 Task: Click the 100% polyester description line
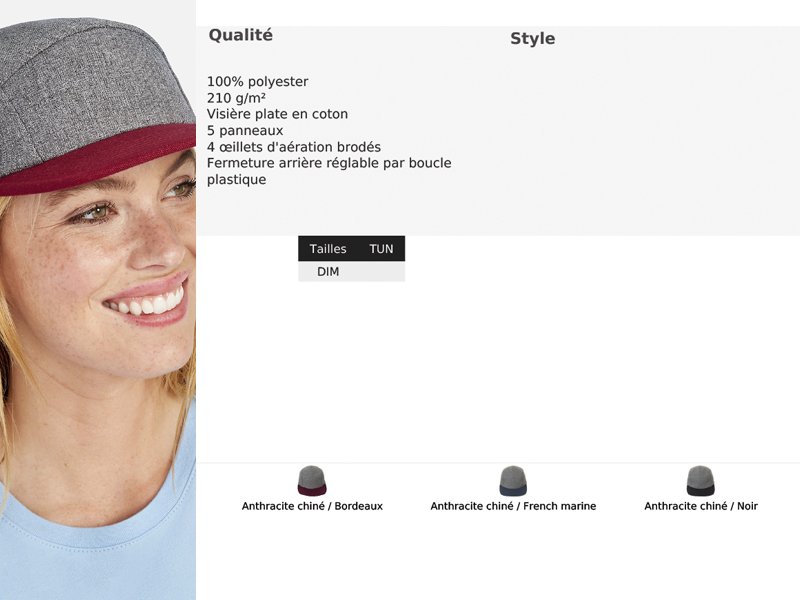[258, 82]
